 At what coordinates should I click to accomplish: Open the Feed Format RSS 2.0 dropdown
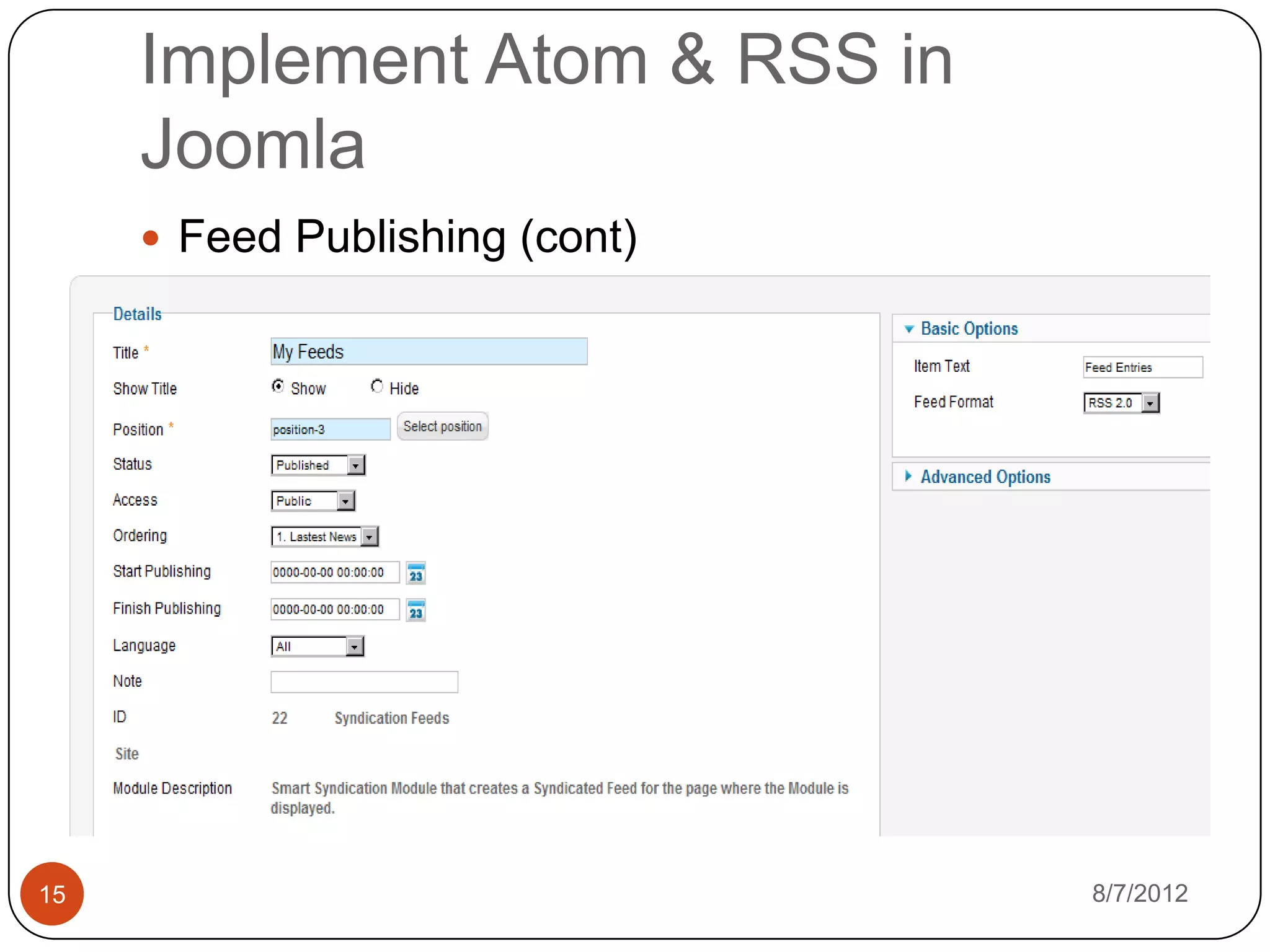(x=1121, y=403)
